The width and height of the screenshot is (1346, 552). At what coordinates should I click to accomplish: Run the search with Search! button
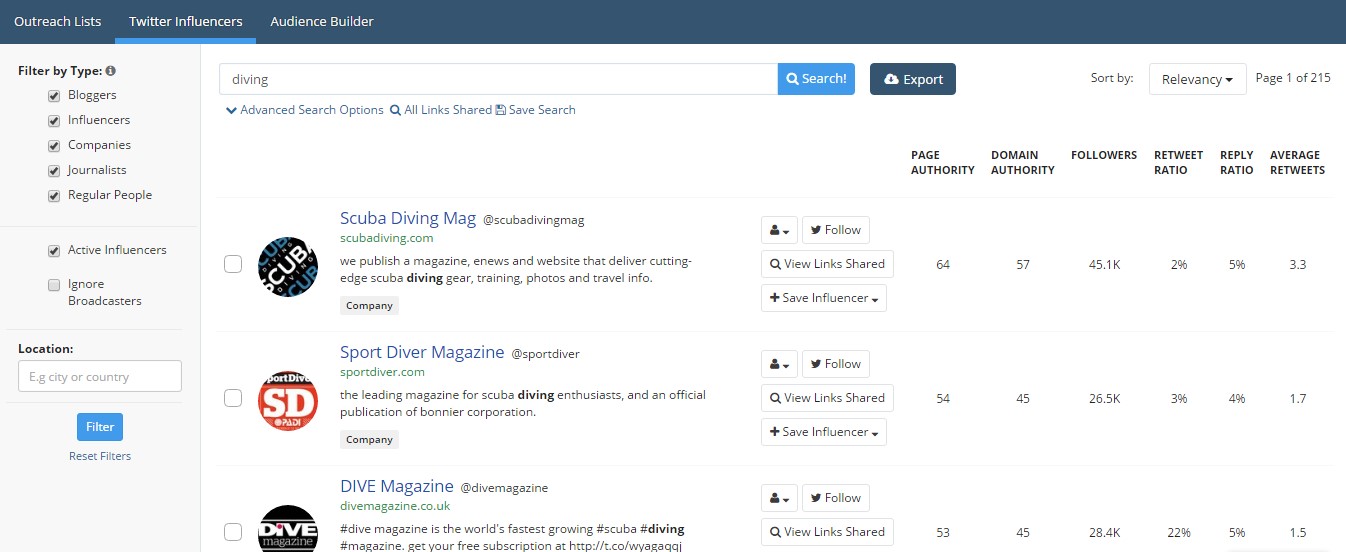816,79
